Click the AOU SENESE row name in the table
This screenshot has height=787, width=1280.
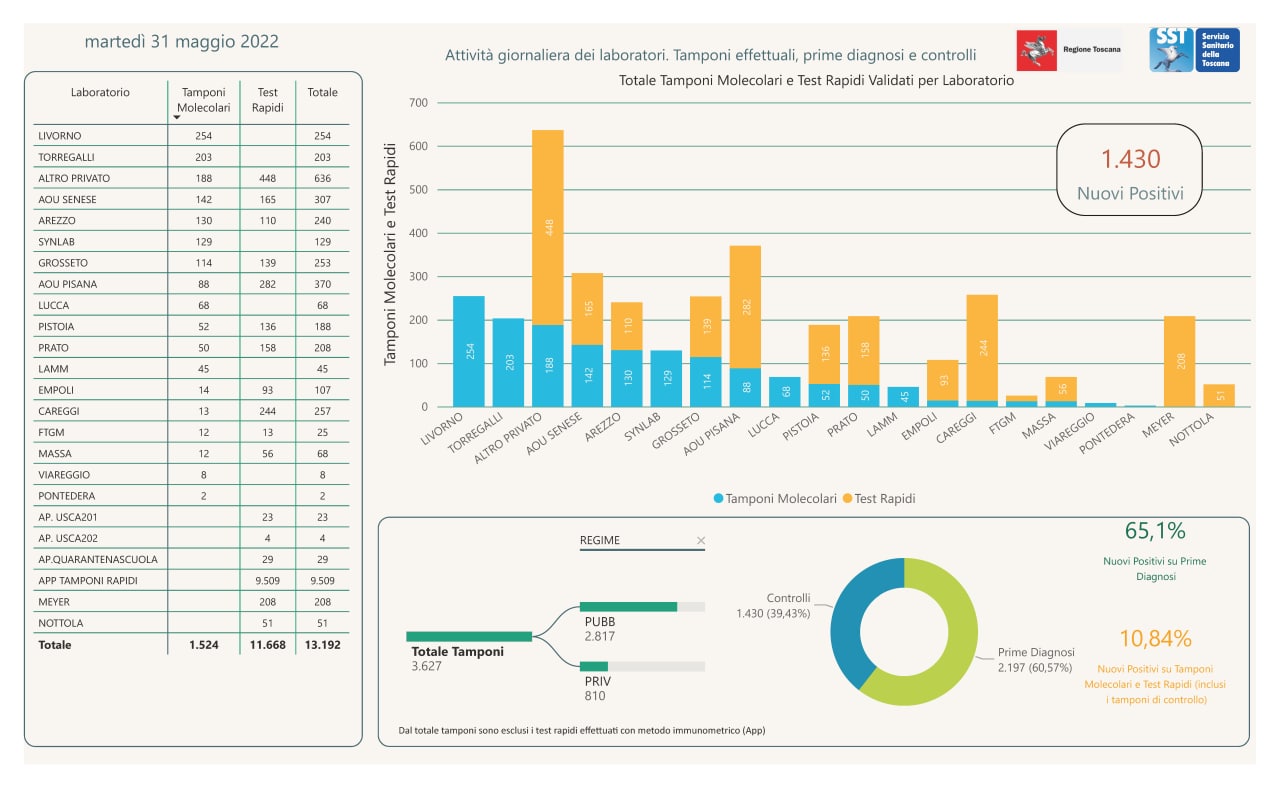(67, 199)
